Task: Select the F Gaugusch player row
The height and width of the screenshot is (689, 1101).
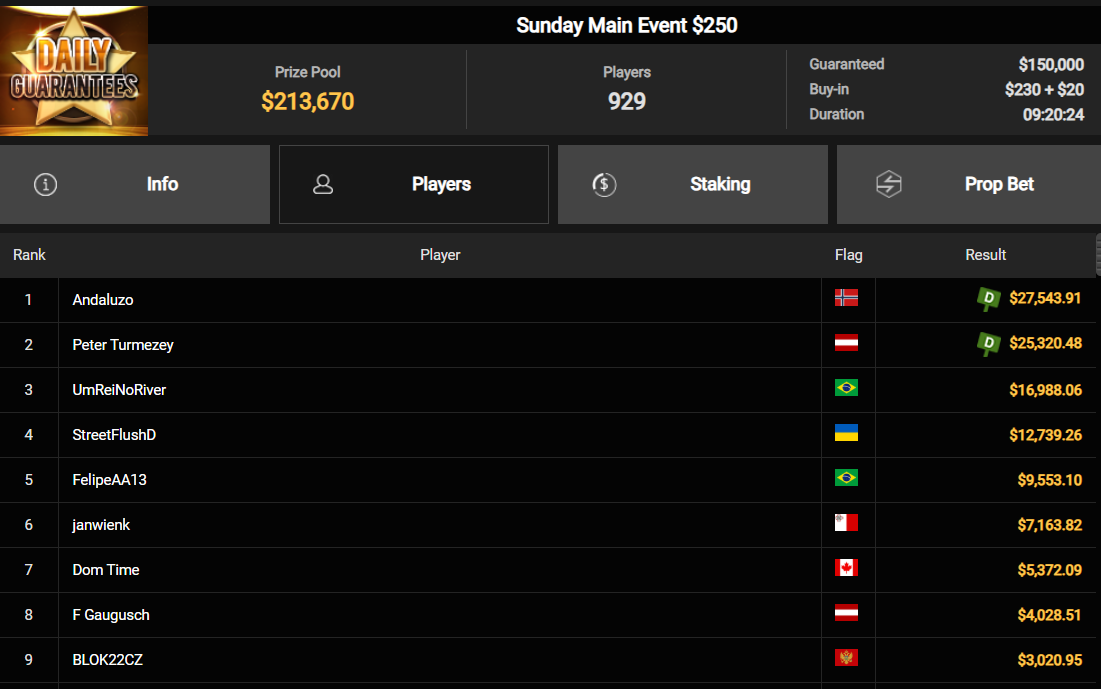Action: pos(111,614)
